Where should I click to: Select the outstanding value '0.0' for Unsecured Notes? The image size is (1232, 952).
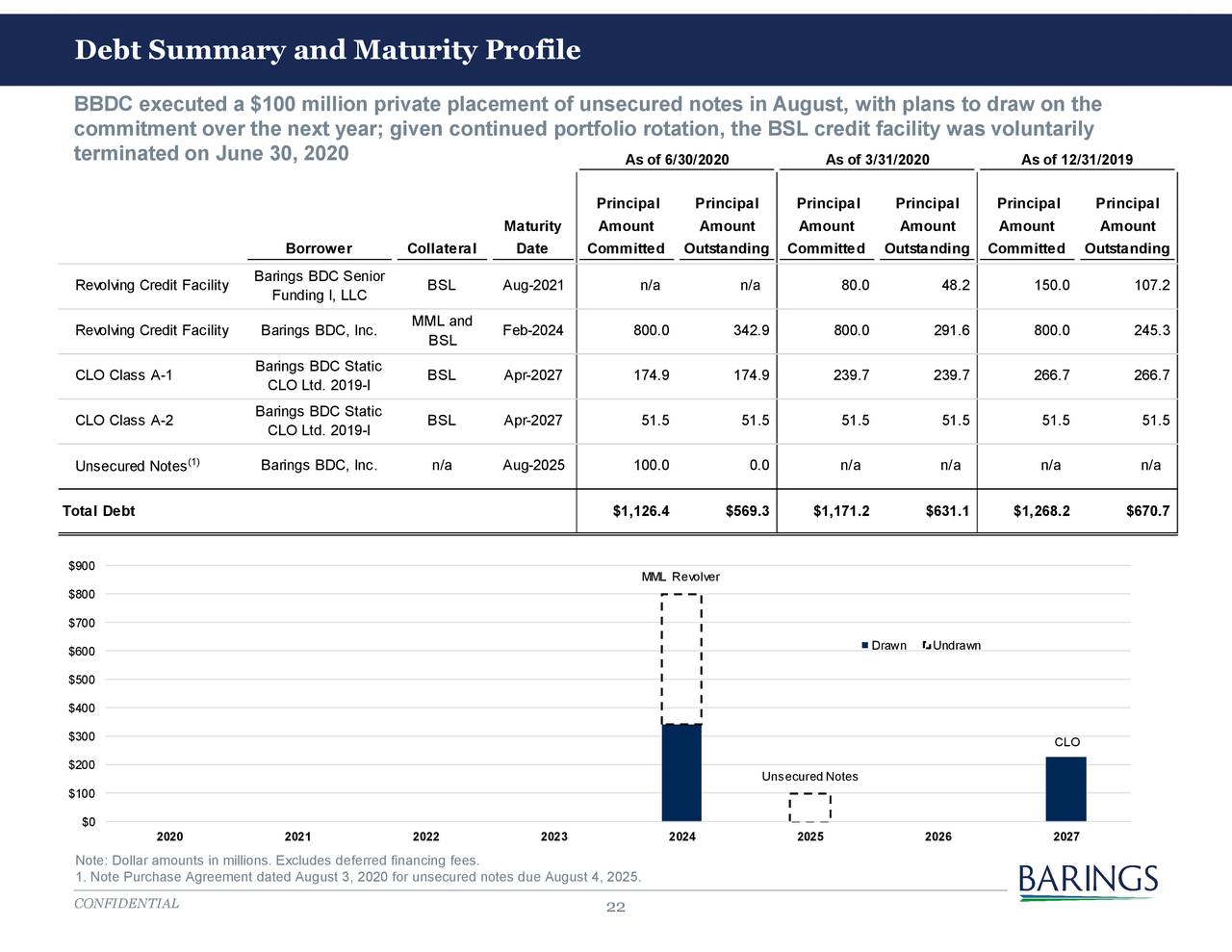(759, 465)
